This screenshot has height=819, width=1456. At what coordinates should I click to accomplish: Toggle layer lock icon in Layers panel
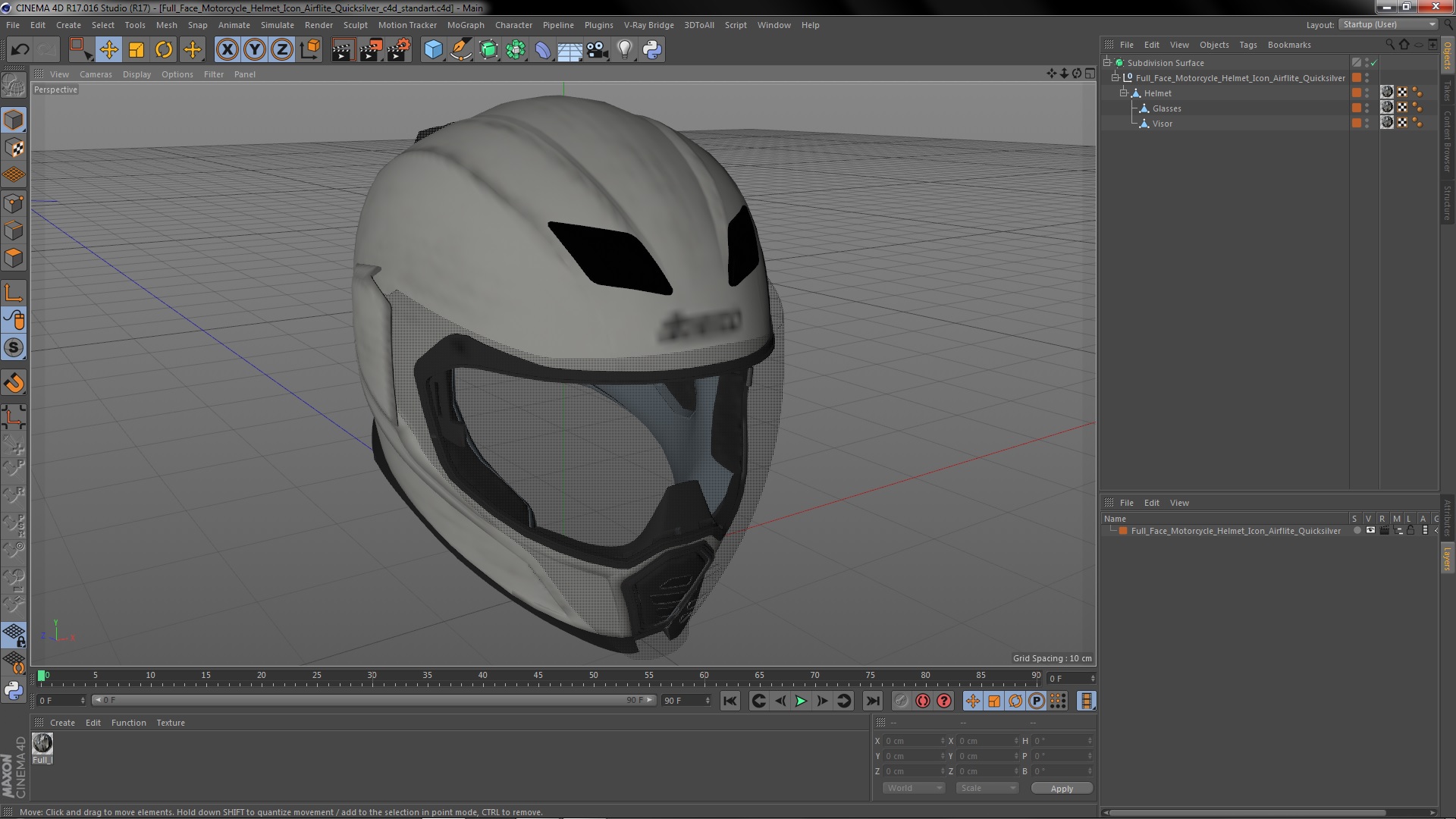(1410, 531)
